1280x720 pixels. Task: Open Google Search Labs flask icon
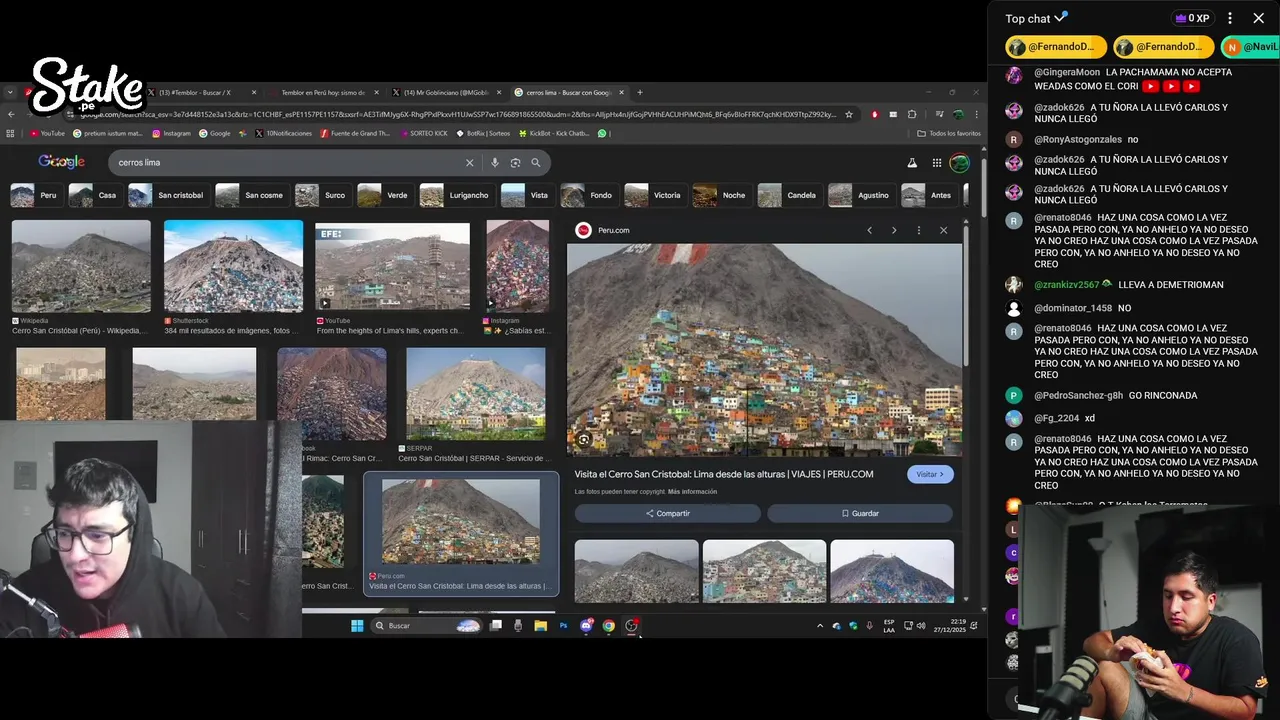911,163
